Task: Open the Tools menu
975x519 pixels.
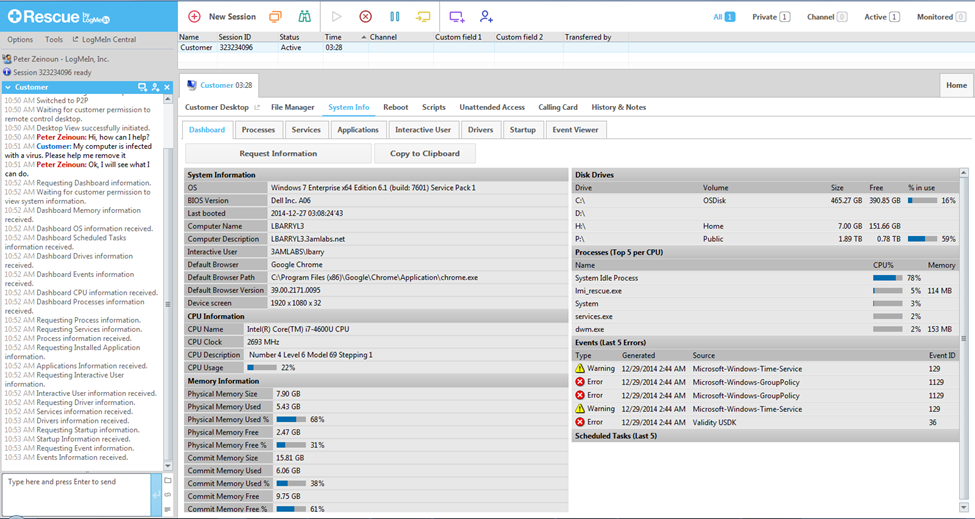Action: point(53,39)
